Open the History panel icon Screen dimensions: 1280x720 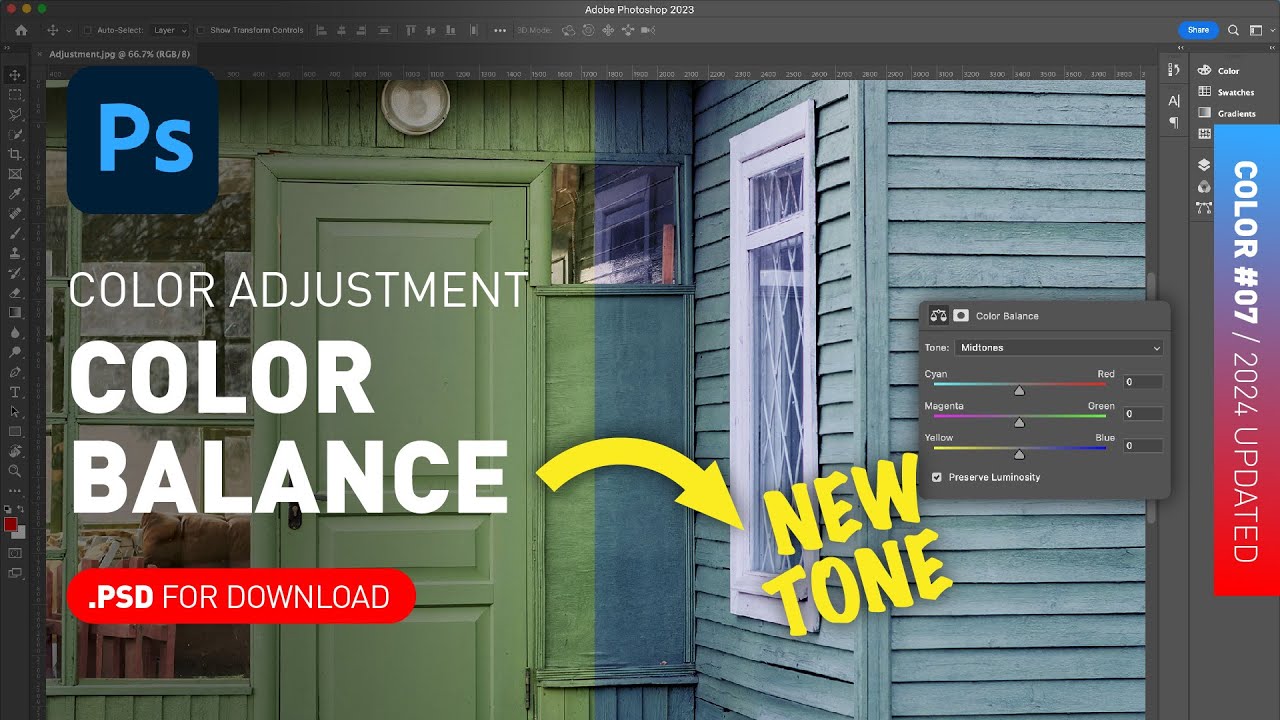point(1174,69)
